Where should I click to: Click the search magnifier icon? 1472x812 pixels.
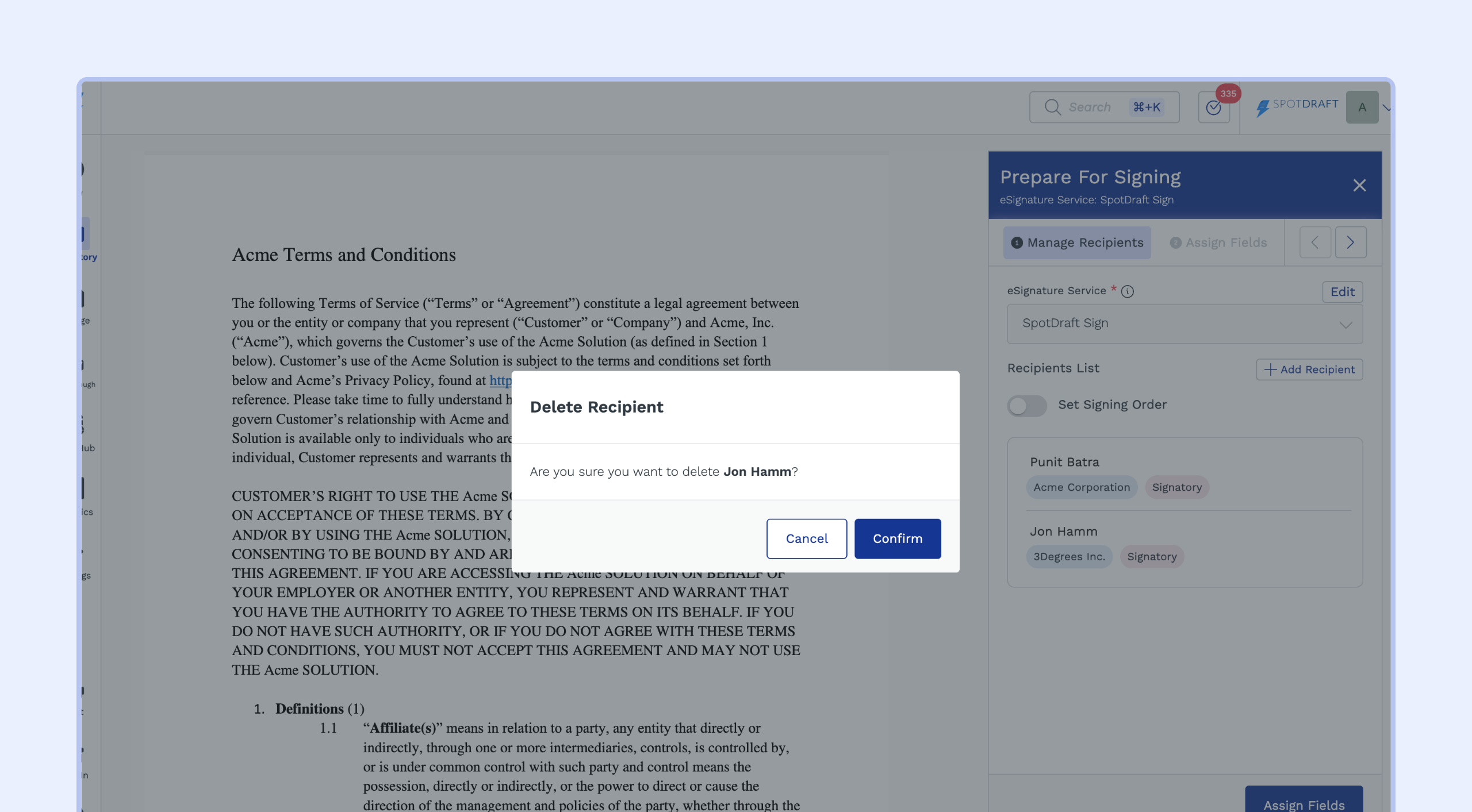(1052, 107)
